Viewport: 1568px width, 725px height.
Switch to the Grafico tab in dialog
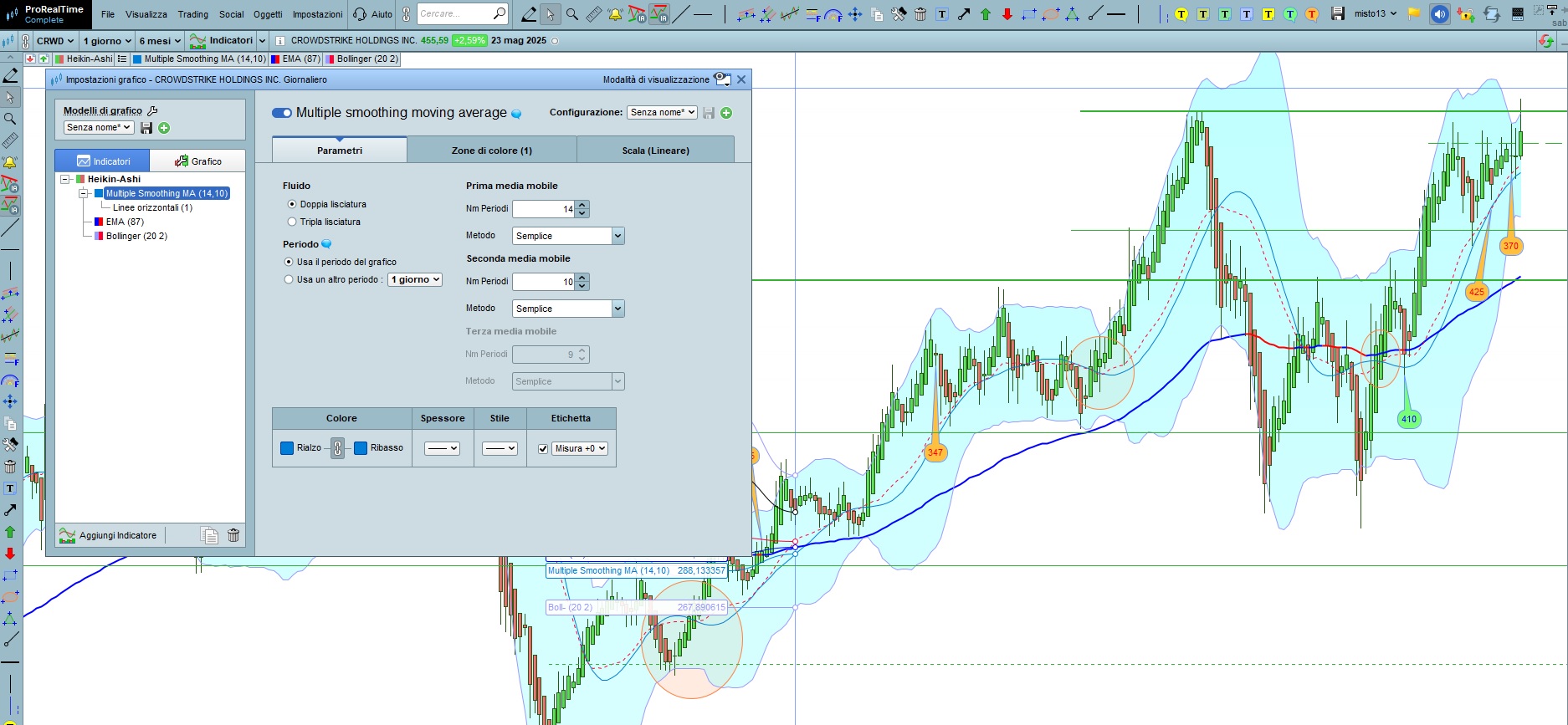(x=197, y=161)
